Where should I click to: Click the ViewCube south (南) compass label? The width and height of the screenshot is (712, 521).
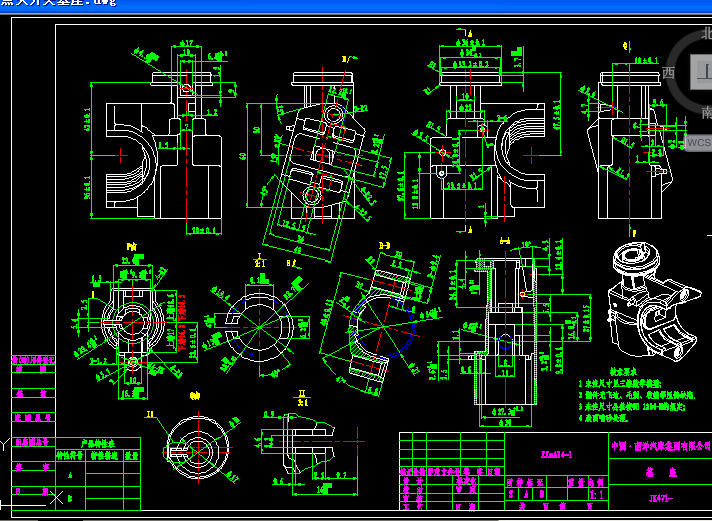coord(707,112)
